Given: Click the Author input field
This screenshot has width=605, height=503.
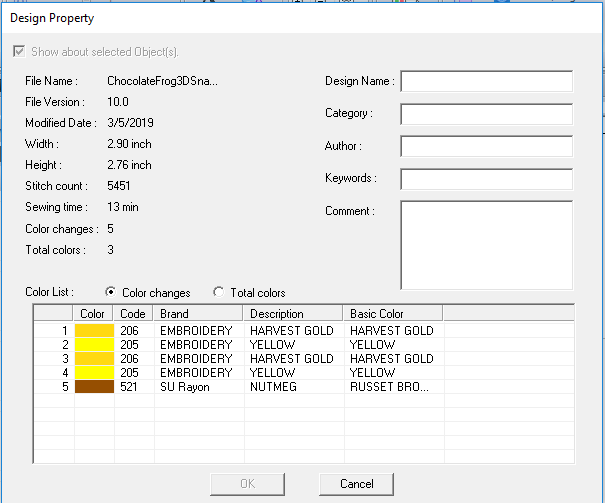Looking at the screenshot, I should point(486,146).
